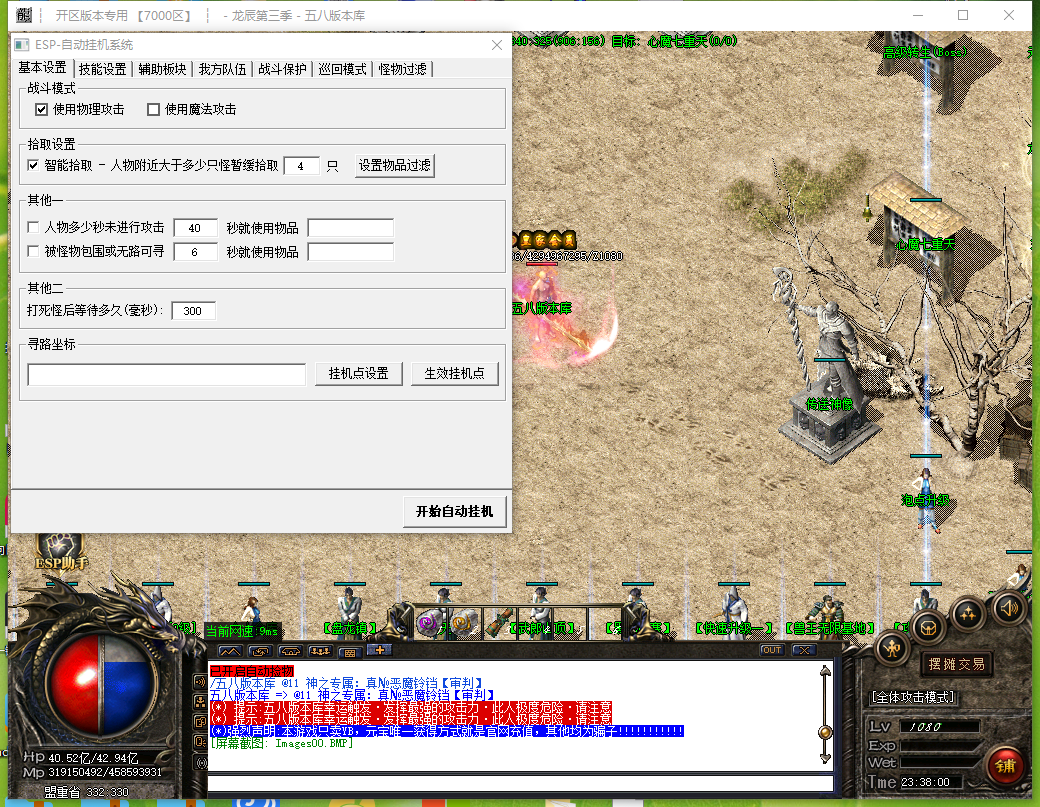Click 挂机点设置 button
Screen dimensions: 1040x807
[x=359, y=373]
